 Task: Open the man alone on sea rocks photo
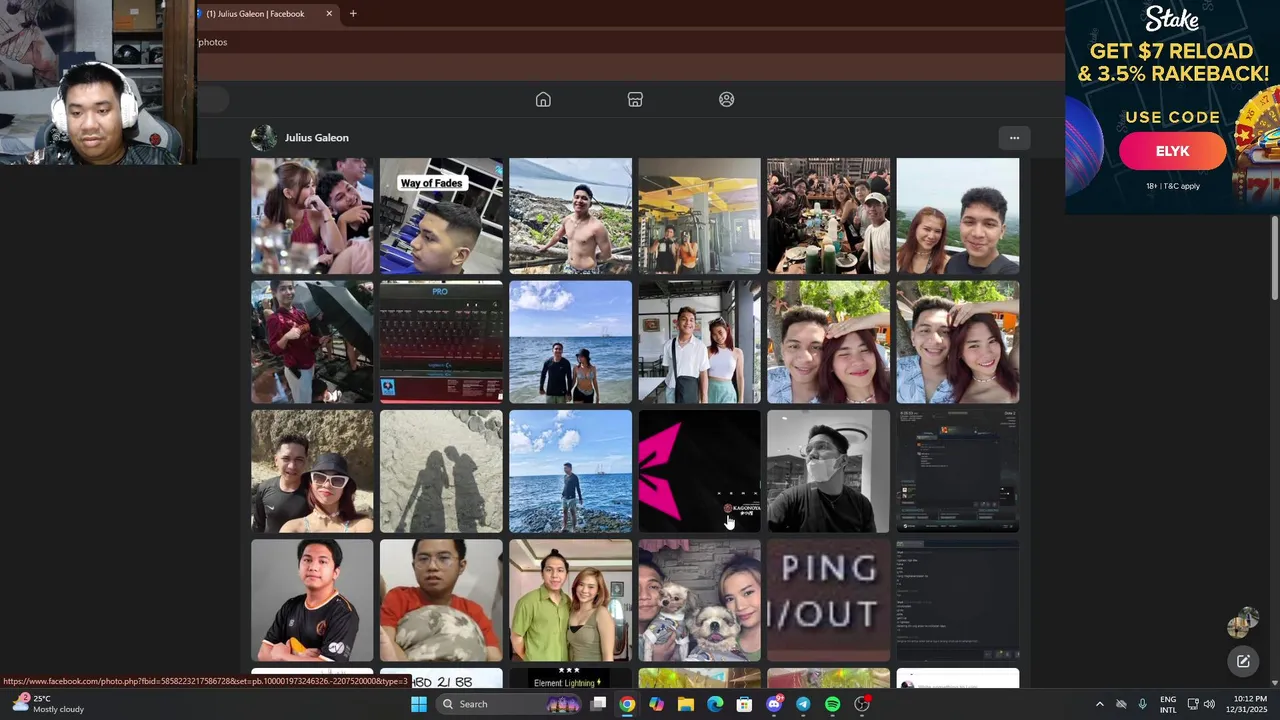570,471
